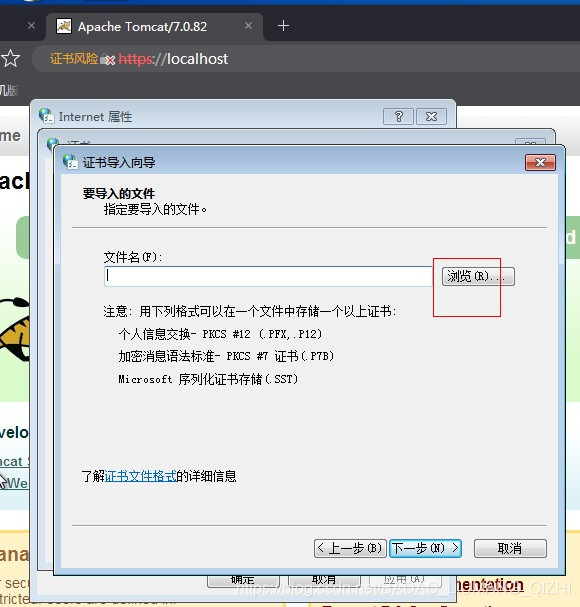Close the Internet 属性 dialog
The width and height of the screenshot is (580, 607).
(431, 116)
